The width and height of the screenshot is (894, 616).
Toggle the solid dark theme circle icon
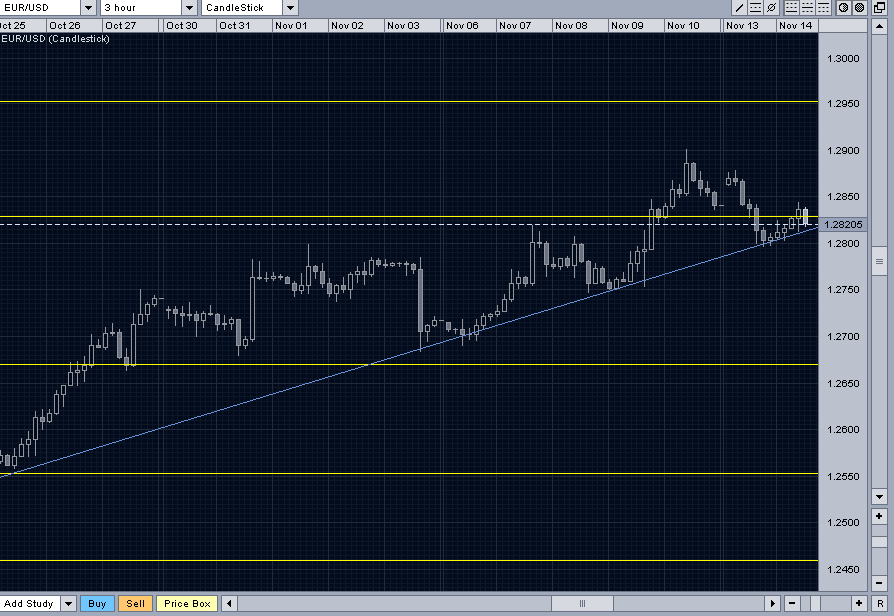(x=857, y=7)
